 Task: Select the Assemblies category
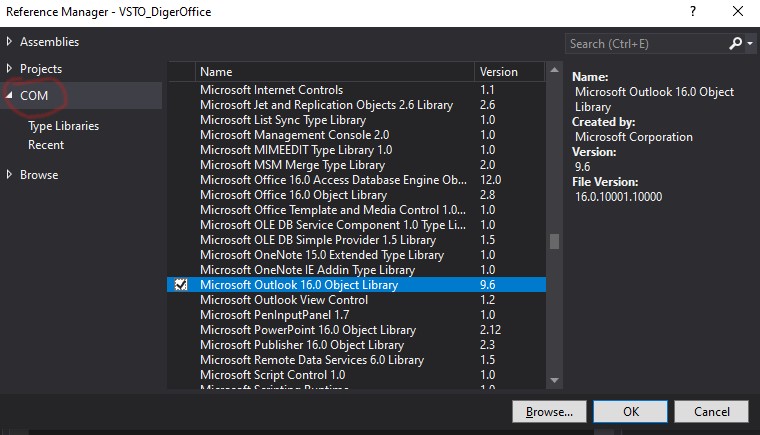pyautogui.click(x=49, y=42)
